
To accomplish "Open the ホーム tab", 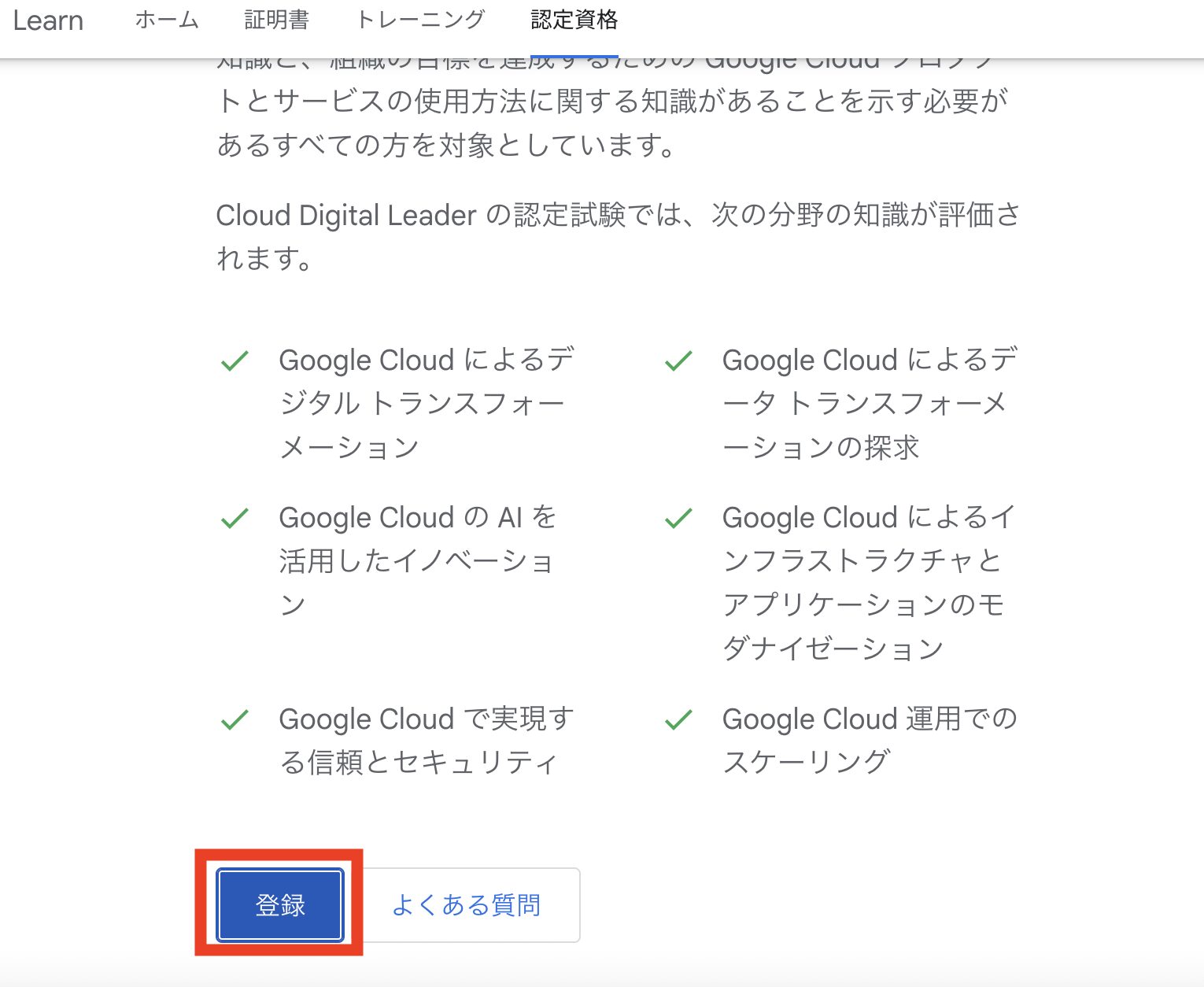I will [x=167, y=20].
